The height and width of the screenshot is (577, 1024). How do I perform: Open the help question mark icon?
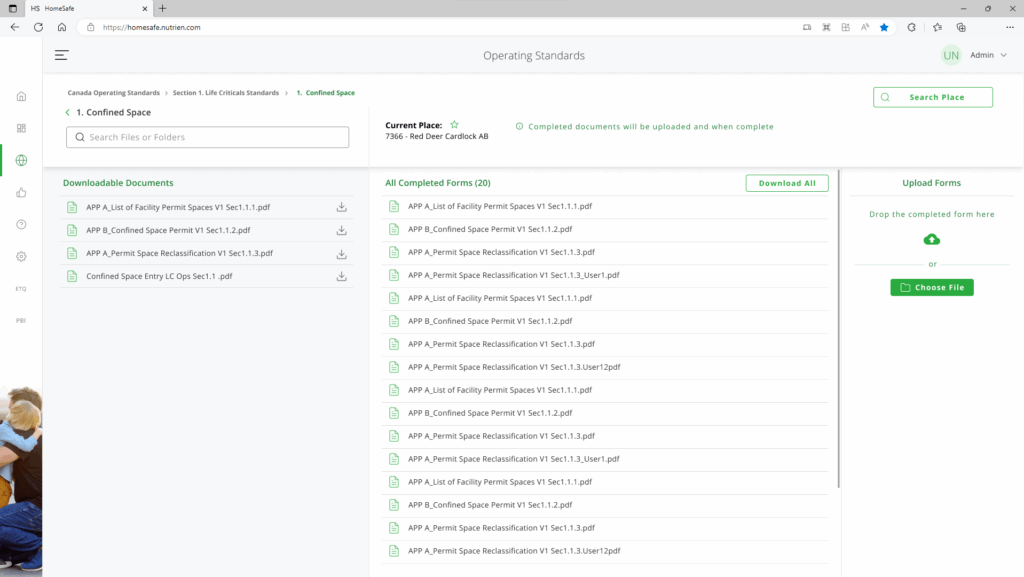[x=21, y=224]
